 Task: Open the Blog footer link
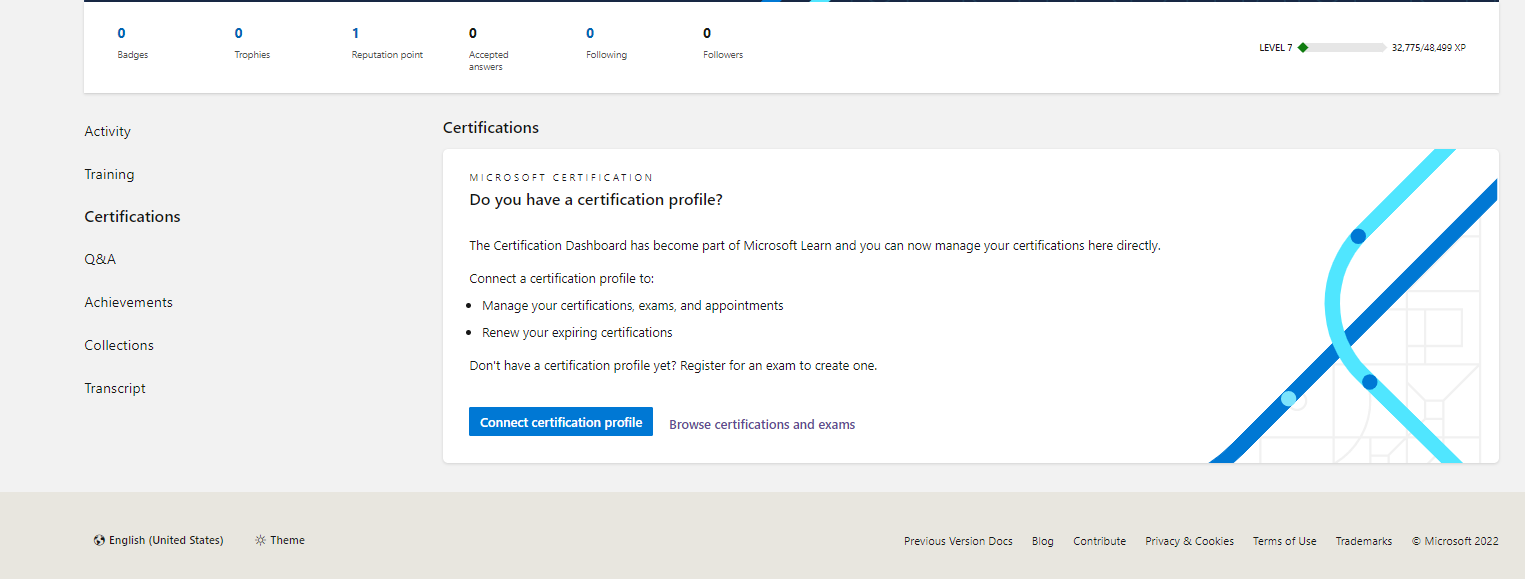1043,541
